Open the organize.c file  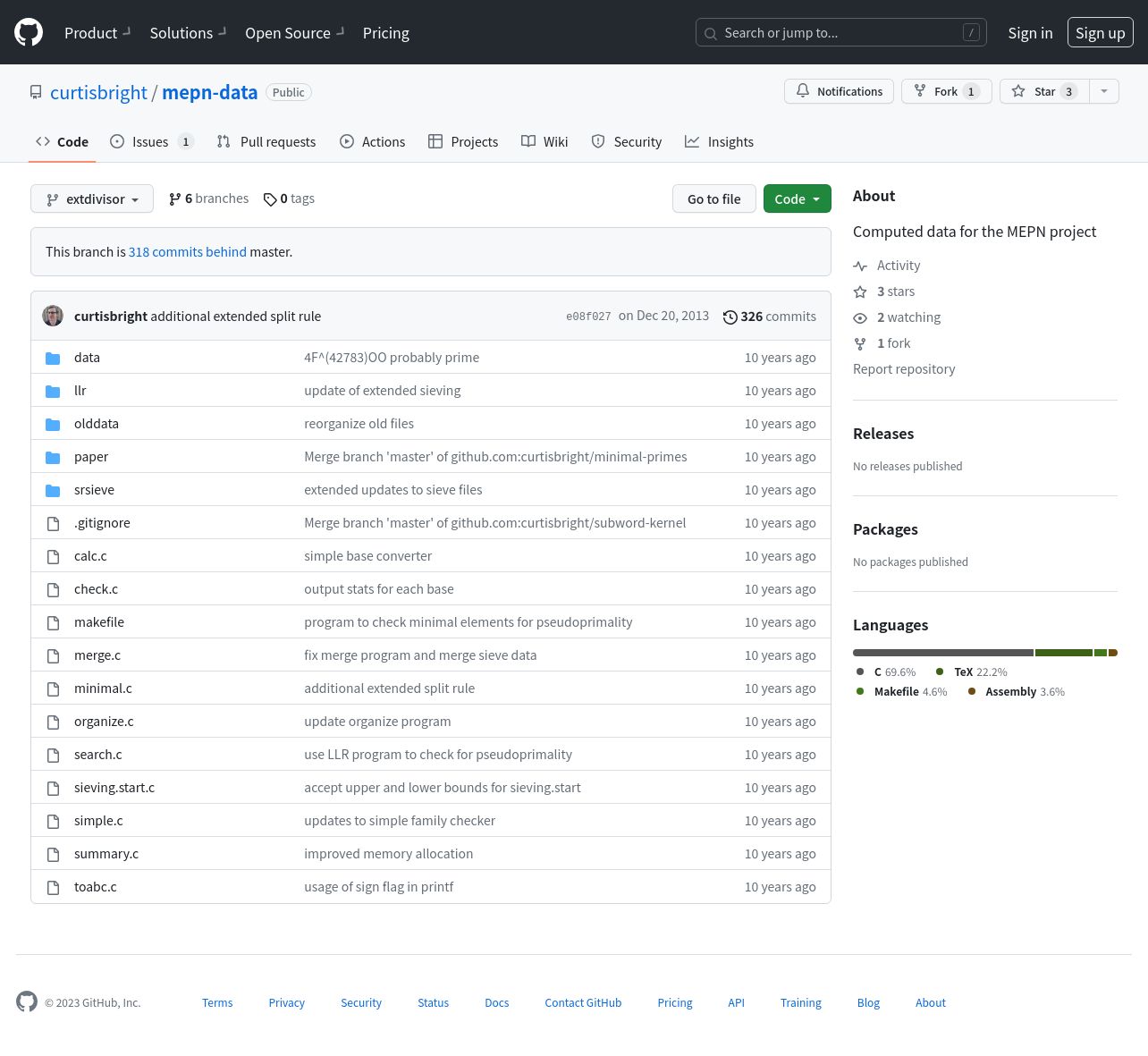tap(104, 722)
